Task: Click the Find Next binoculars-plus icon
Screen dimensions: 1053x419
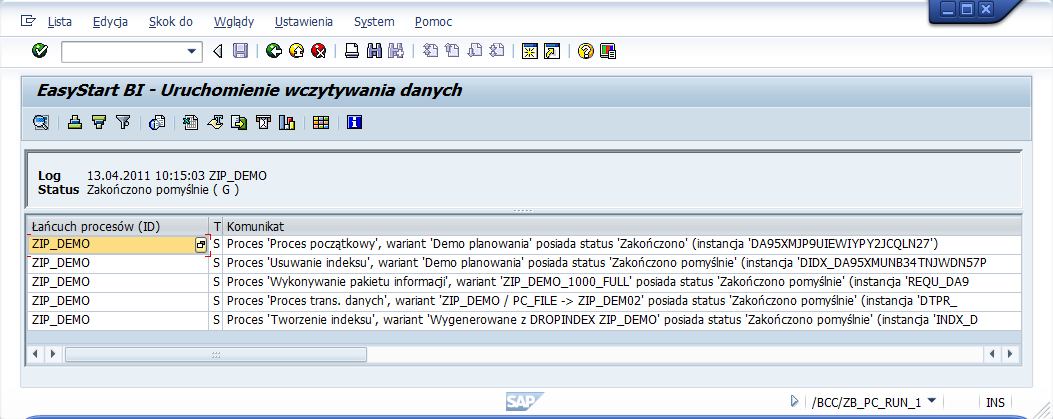Action: [x=396, y=51]
